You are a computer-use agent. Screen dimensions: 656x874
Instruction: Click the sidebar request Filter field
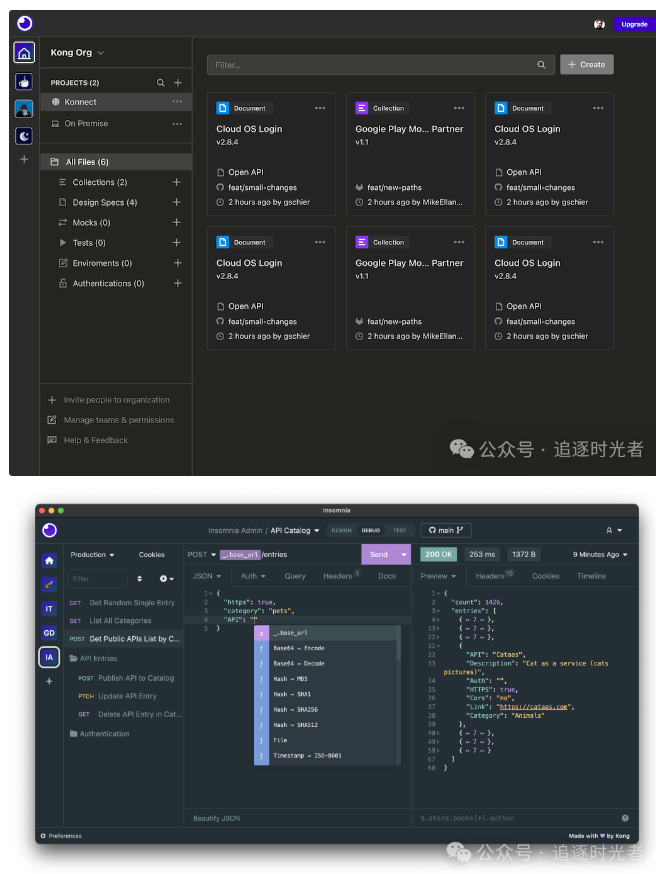[98, 579]
